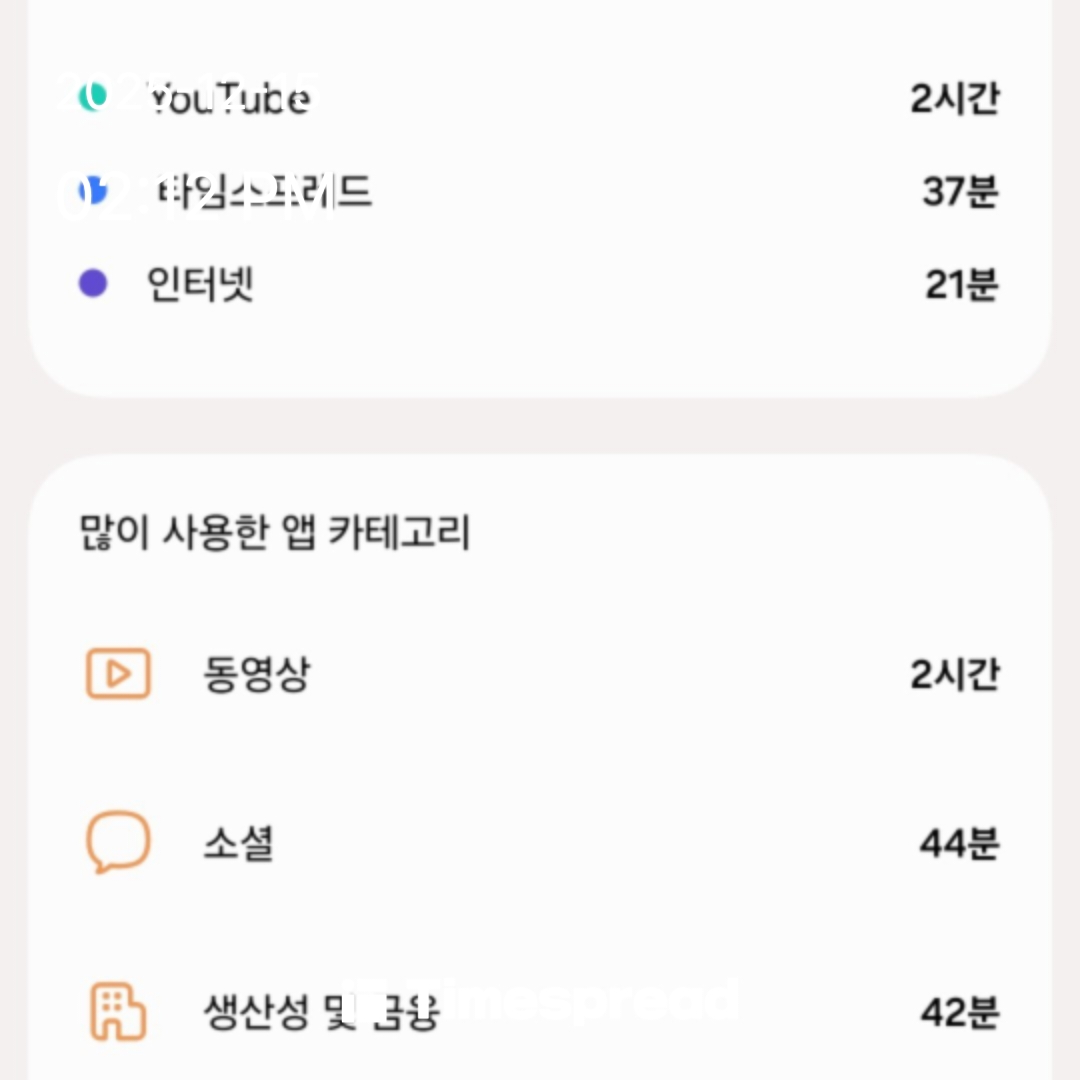The image size is (1080, 1080).
Task: Click the green dot beside YouTube
Action: [x=92, y=98]
